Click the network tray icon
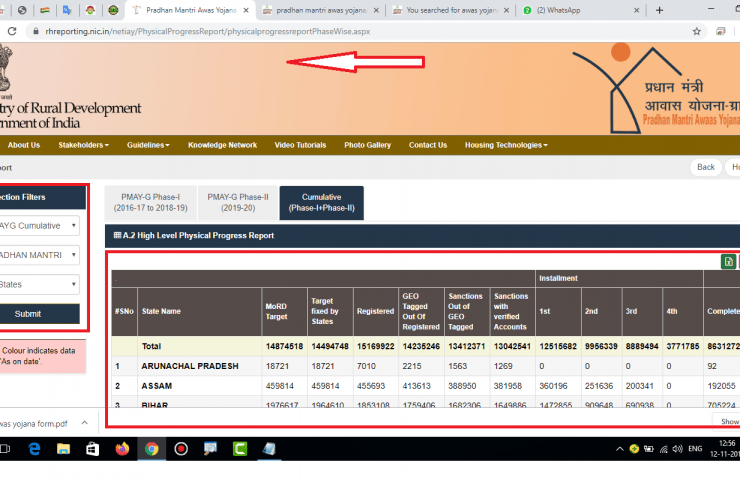The width and height of the screenshot is (740, 480). tap(664, 449)
